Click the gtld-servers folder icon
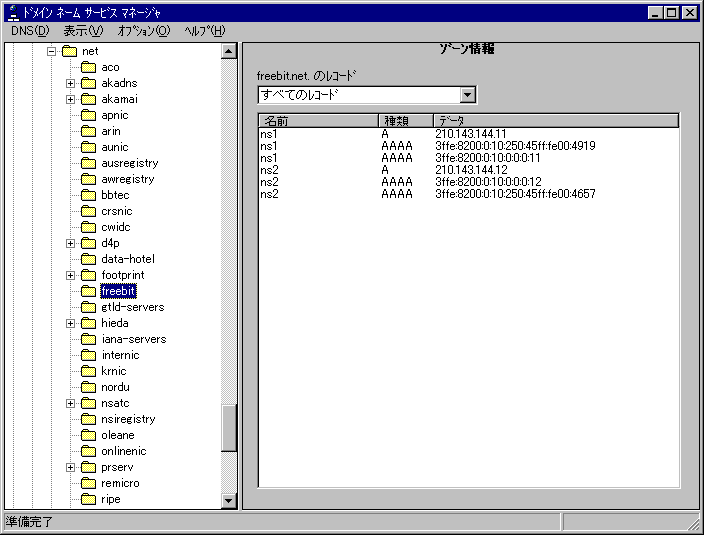 88,307
